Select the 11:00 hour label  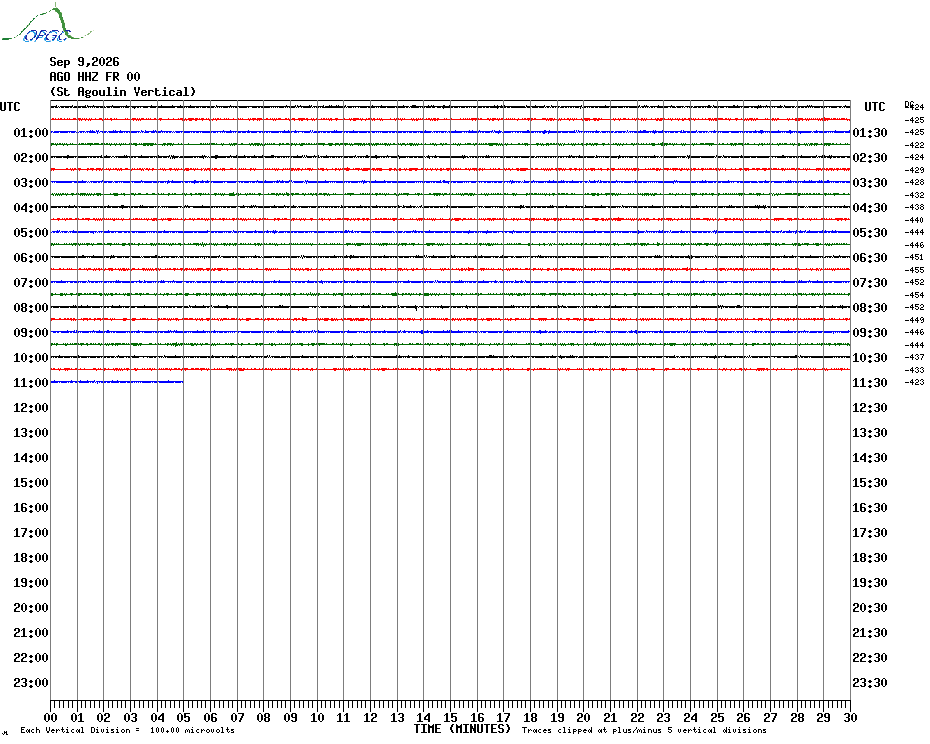coord(31,383)
